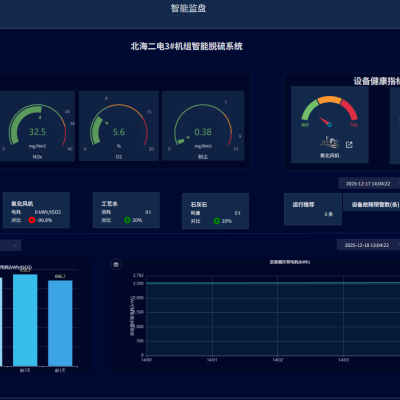Click the red down indicator at -99.8%
This screenshot has width=400, height=400.
coord(32,220)
